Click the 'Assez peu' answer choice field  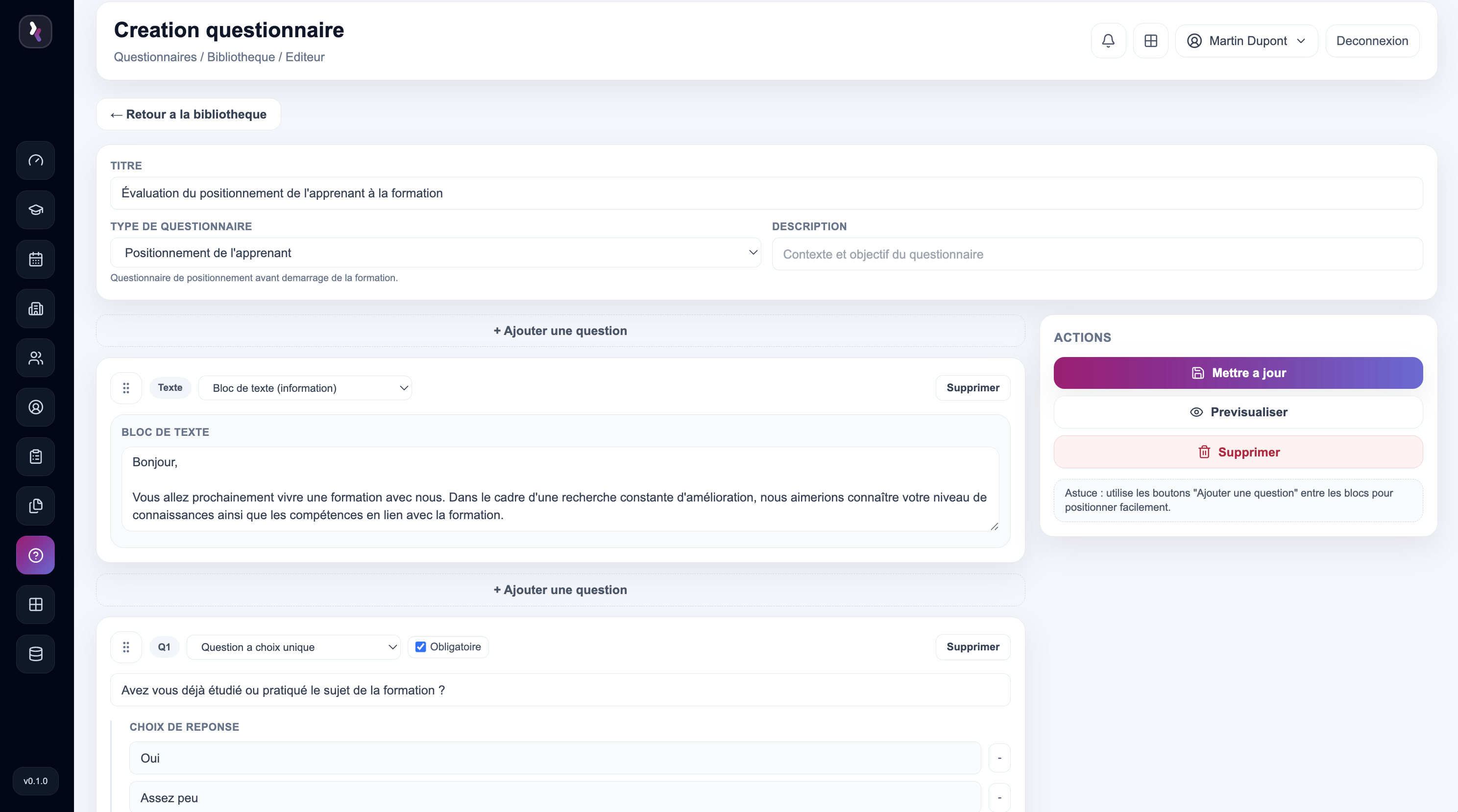click(x=555, y=797)
